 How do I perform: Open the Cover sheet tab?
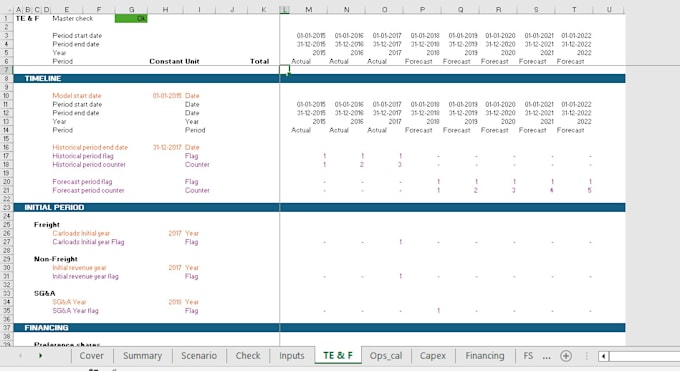click(x=91, y=355)
